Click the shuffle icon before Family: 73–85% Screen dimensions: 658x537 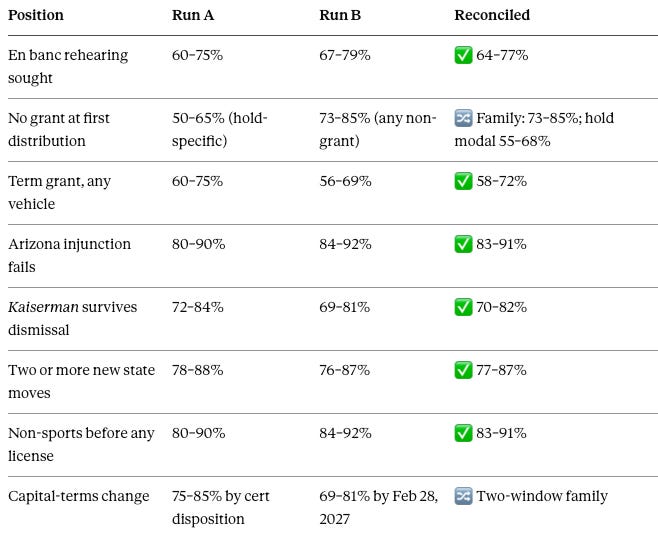(463, 118)
